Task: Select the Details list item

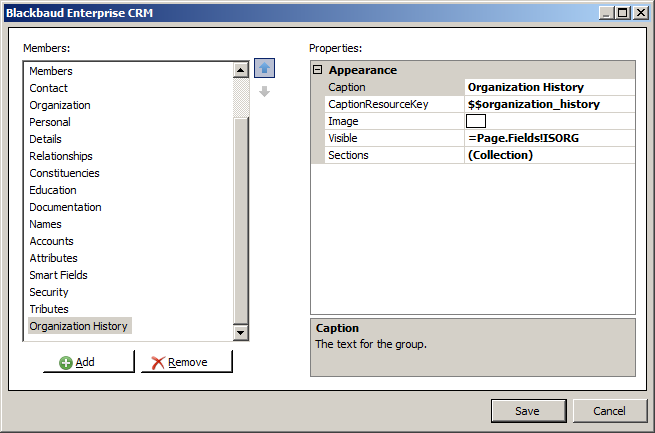Action: tap(45, 139)
